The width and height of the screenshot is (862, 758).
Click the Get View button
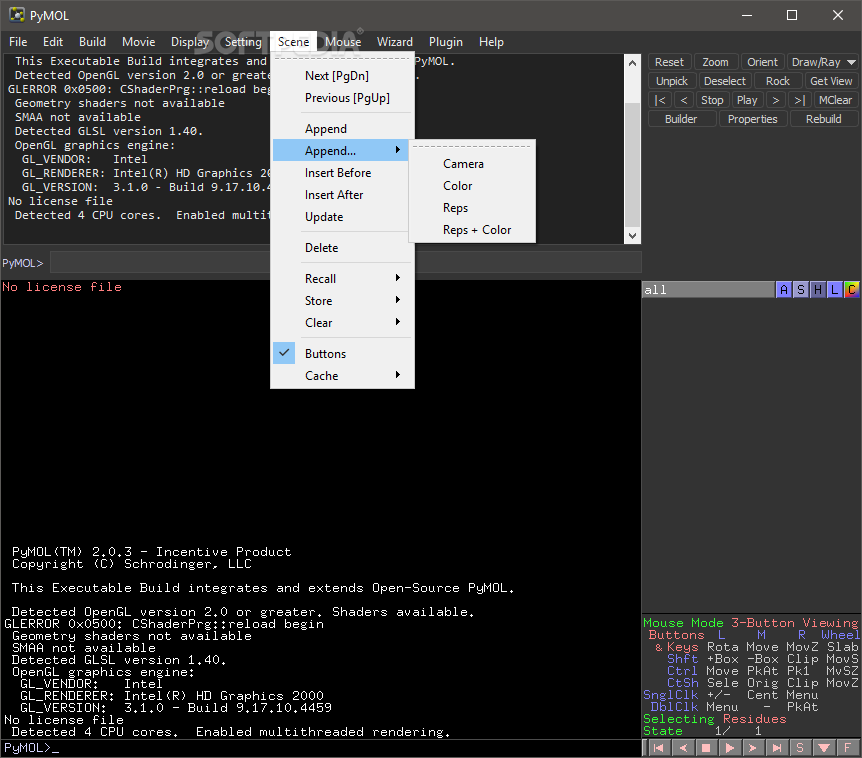click(x=831, y=81)
